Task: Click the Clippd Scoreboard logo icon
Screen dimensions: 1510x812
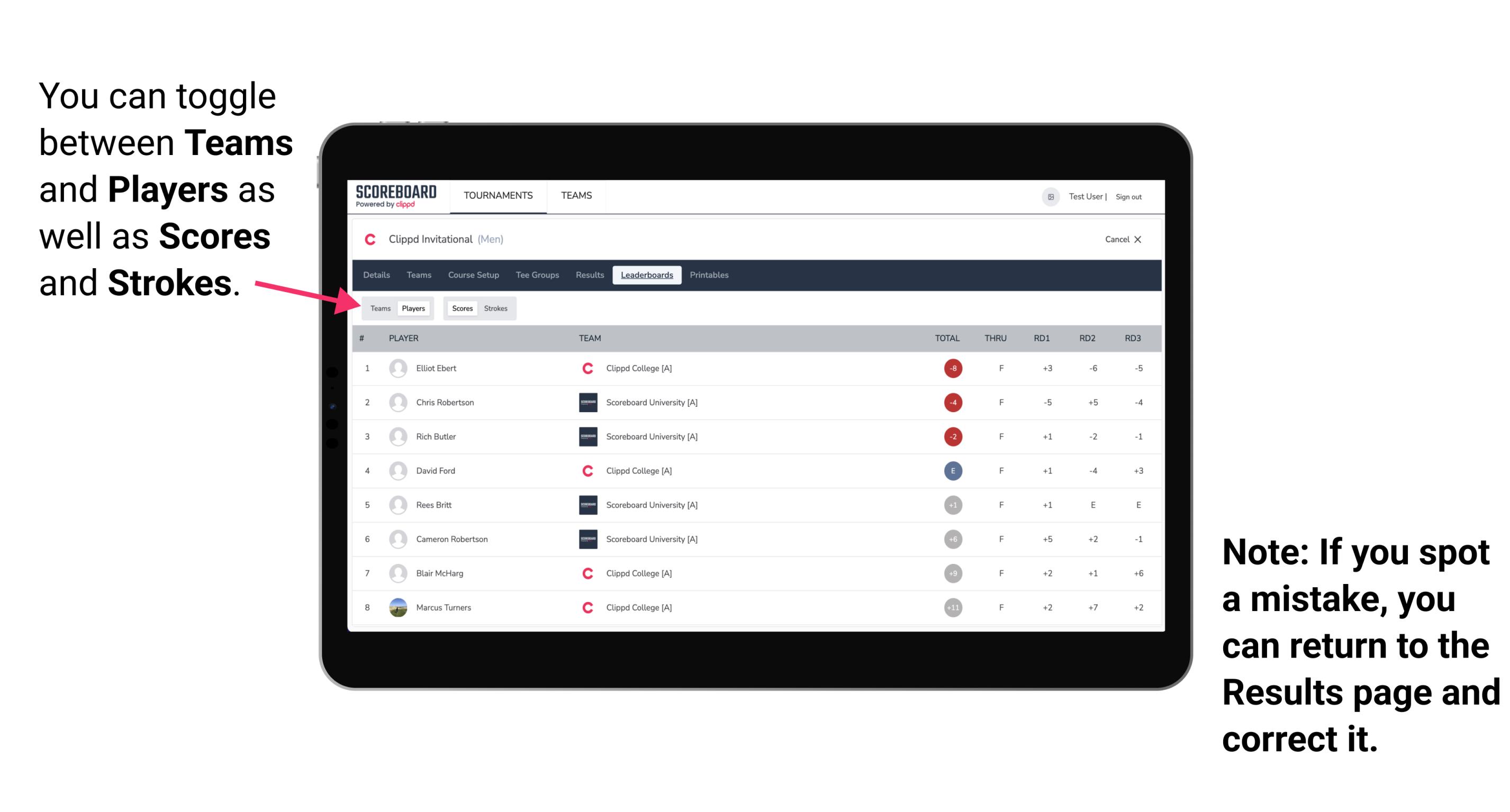Action: point(394,199)
